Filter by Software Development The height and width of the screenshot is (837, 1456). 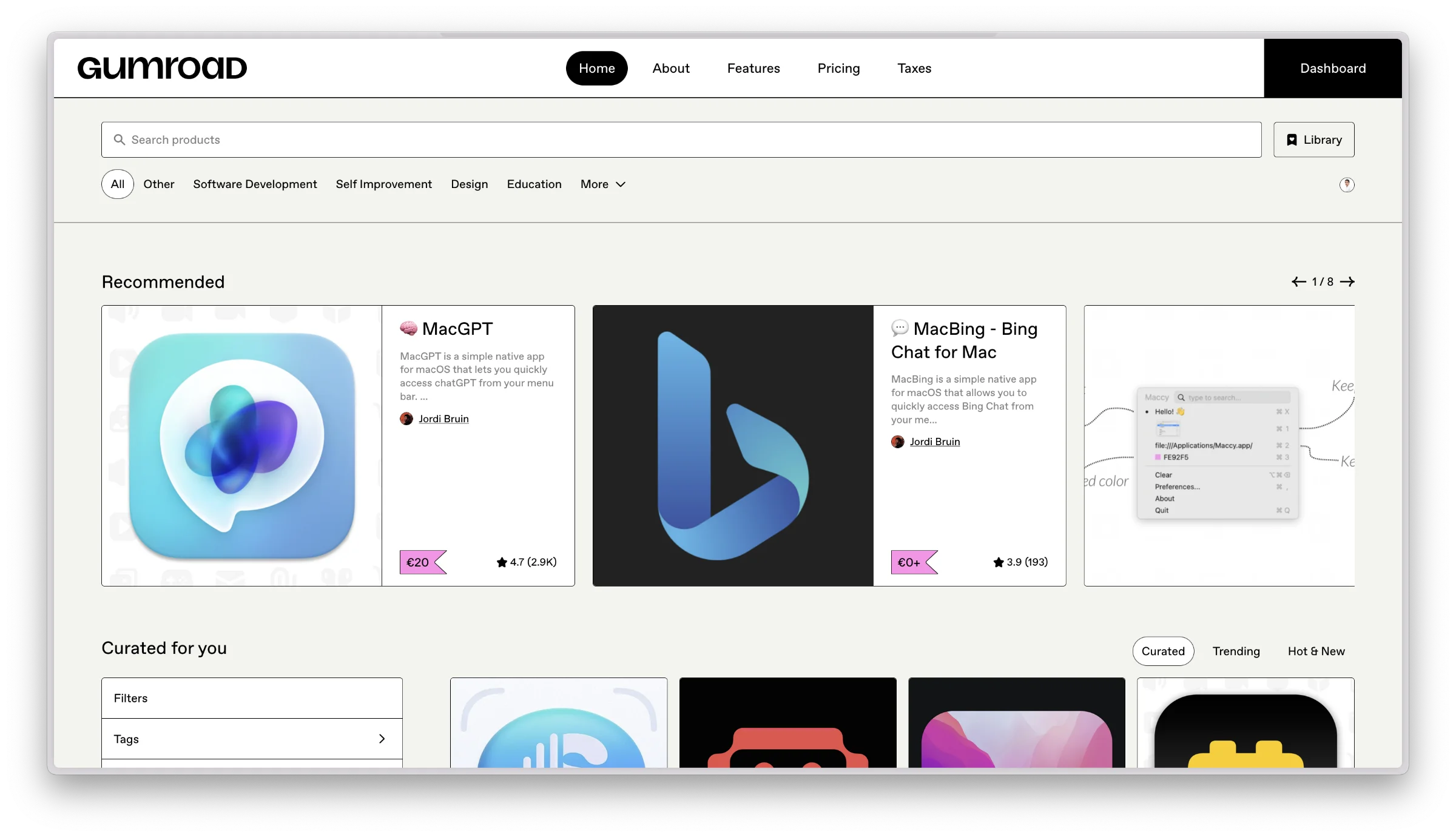(255, 184)
